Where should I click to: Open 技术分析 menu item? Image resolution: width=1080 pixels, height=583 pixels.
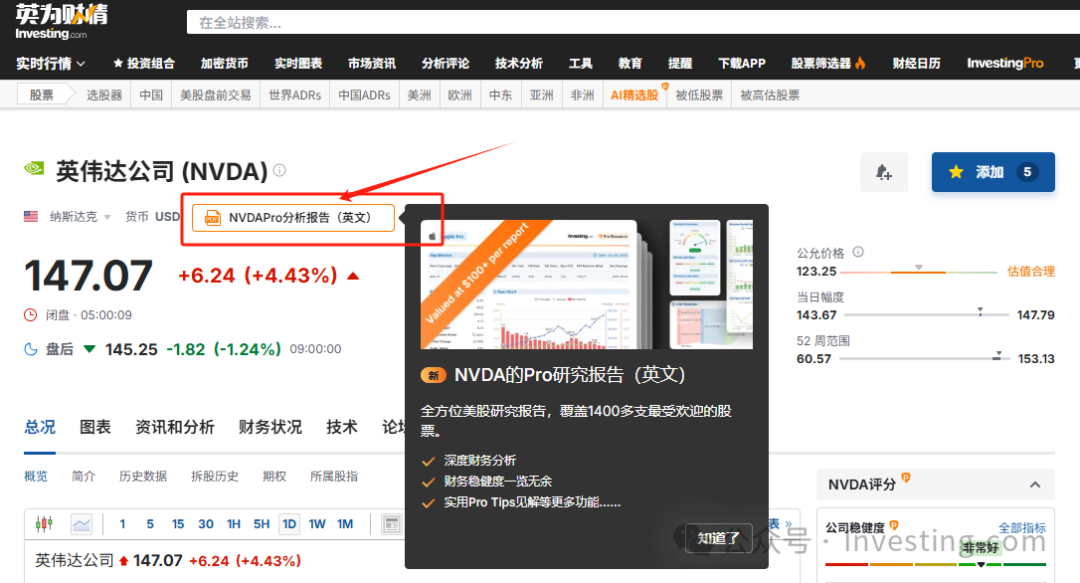(x=519, y=63)
